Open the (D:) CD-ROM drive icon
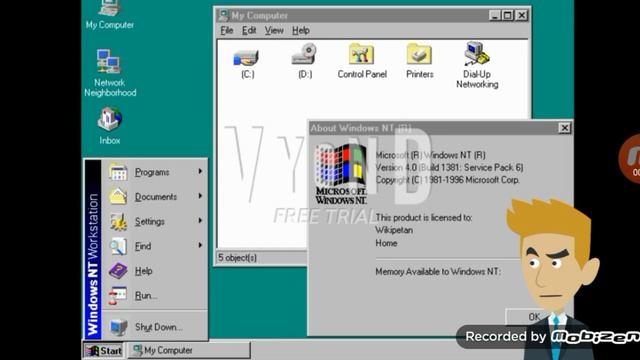Screen dimensions: 640x360 304,54
